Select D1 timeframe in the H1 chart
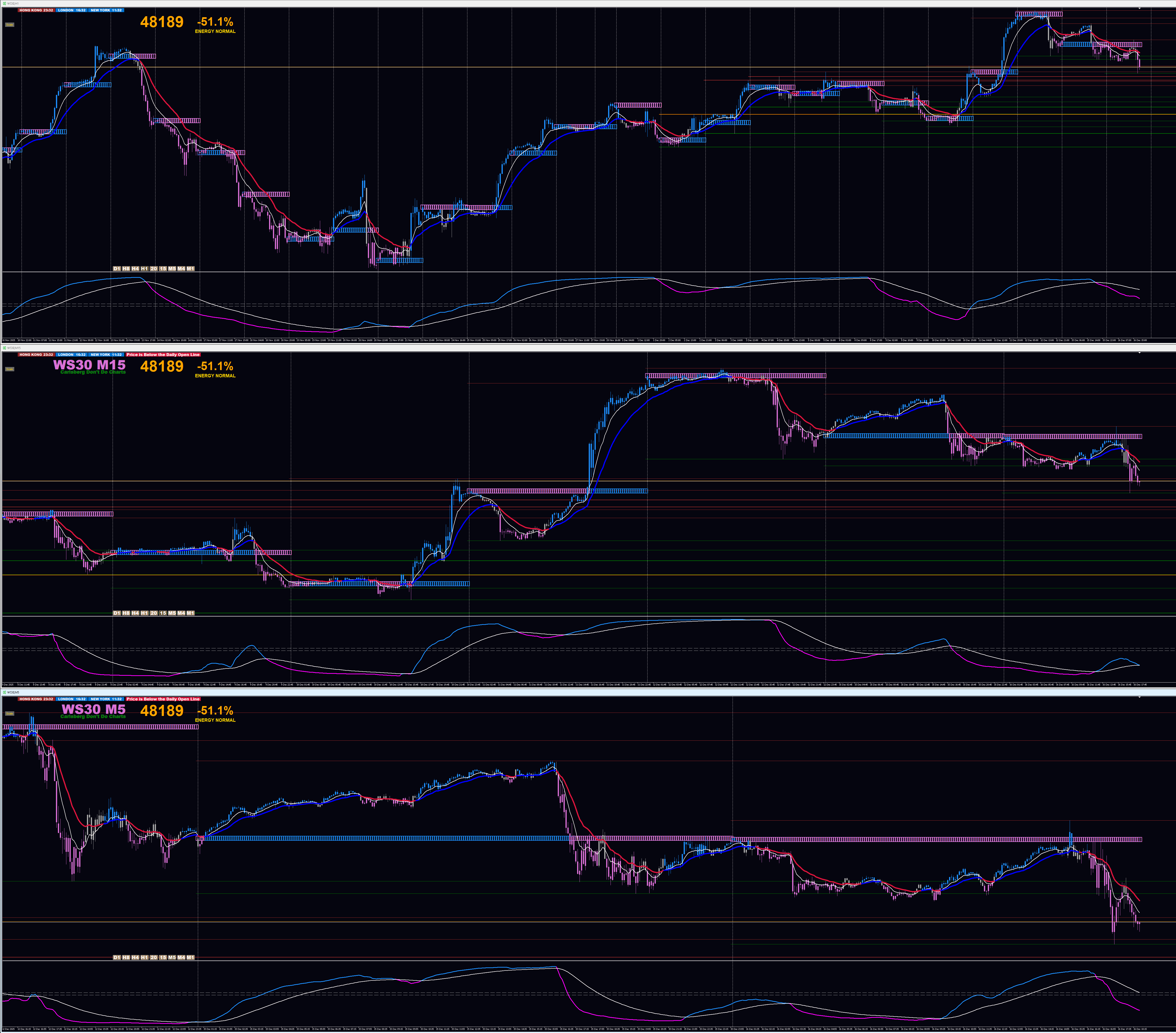Viewport: 1176px width, 1033px height. point(117,269)
